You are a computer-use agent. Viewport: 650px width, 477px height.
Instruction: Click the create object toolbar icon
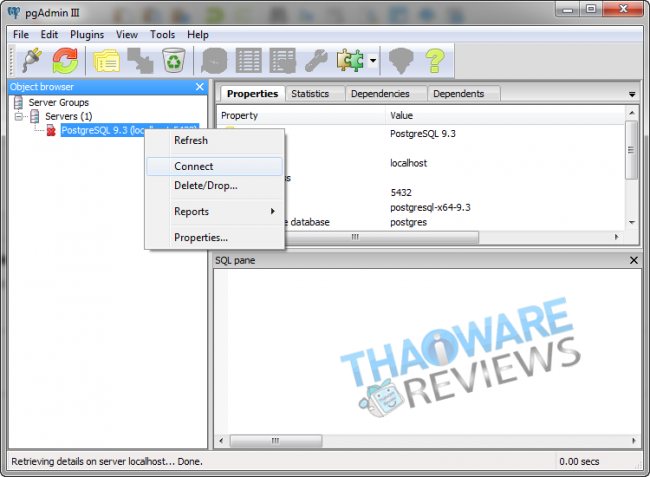(141, 61)
